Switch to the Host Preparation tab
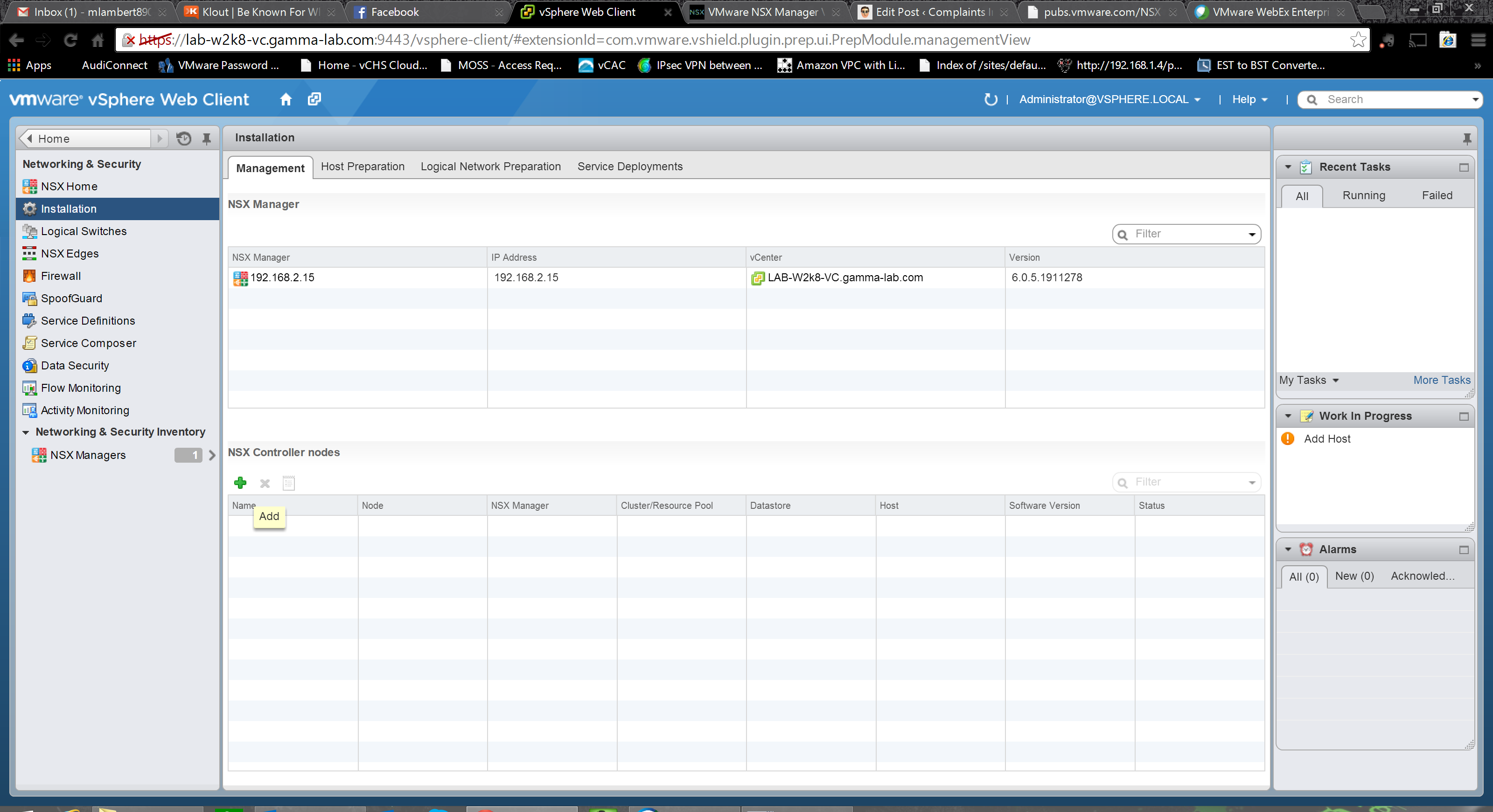Screen dimensions: 1493x812 pyautogui.click(x=362, y=166)
